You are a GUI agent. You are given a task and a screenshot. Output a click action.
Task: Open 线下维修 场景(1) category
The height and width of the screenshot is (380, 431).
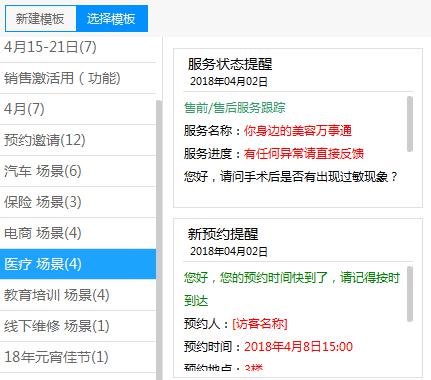[x=78, y=326]
